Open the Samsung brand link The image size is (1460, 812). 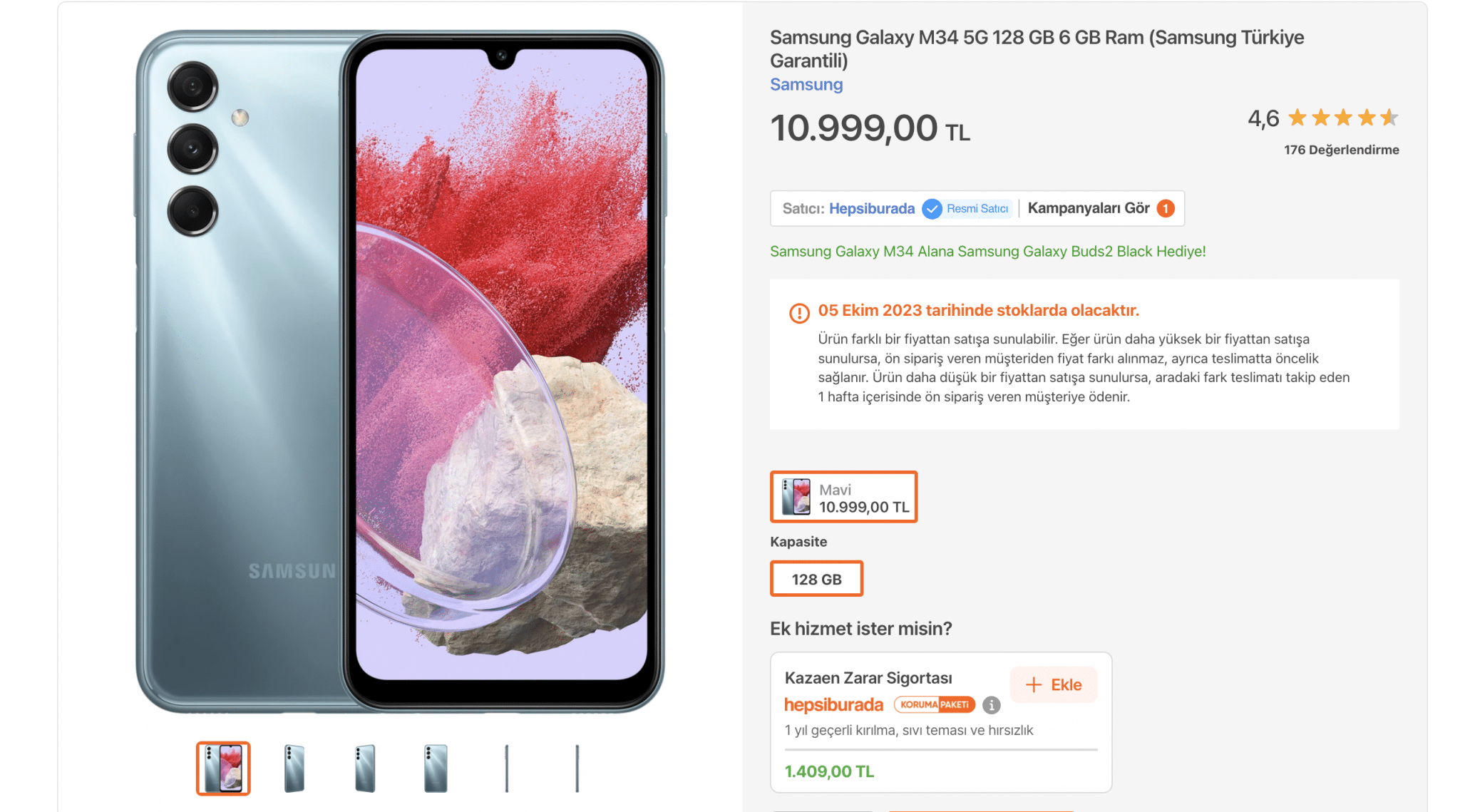click(806, 85)
